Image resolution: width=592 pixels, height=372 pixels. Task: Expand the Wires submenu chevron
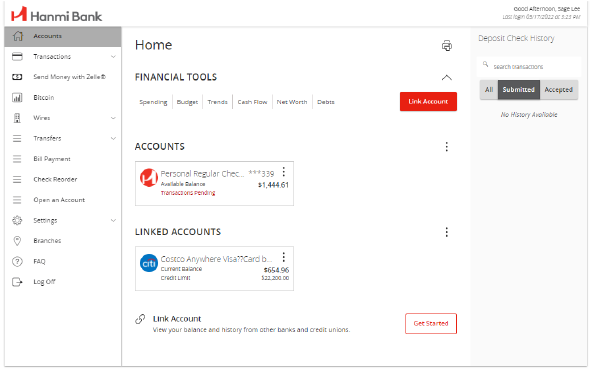113,118
